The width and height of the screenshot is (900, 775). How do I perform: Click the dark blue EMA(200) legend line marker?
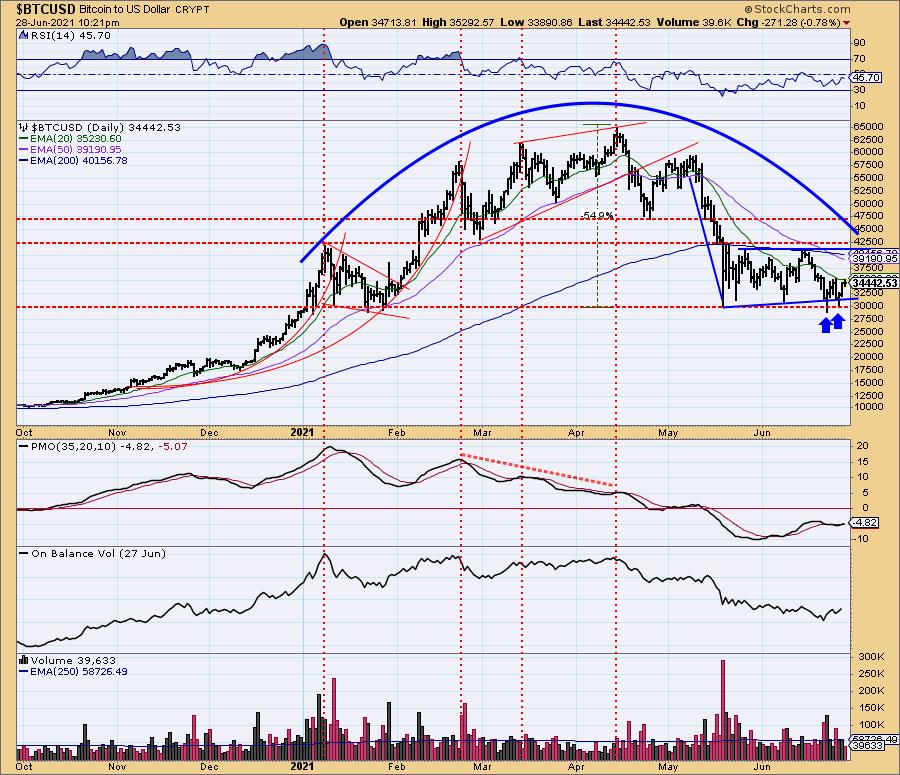tap(24, 161)
